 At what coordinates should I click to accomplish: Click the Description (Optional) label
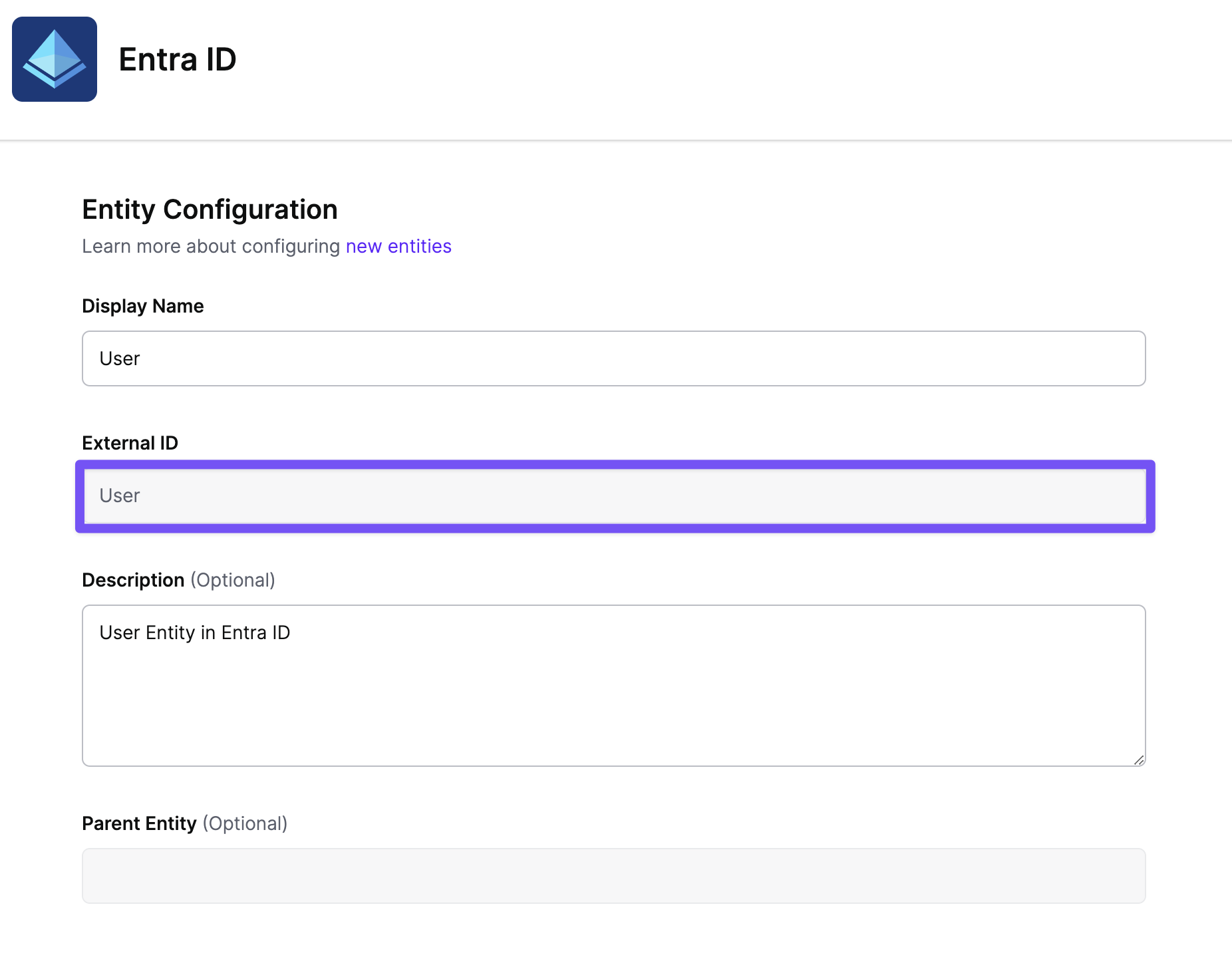point(178,580)
